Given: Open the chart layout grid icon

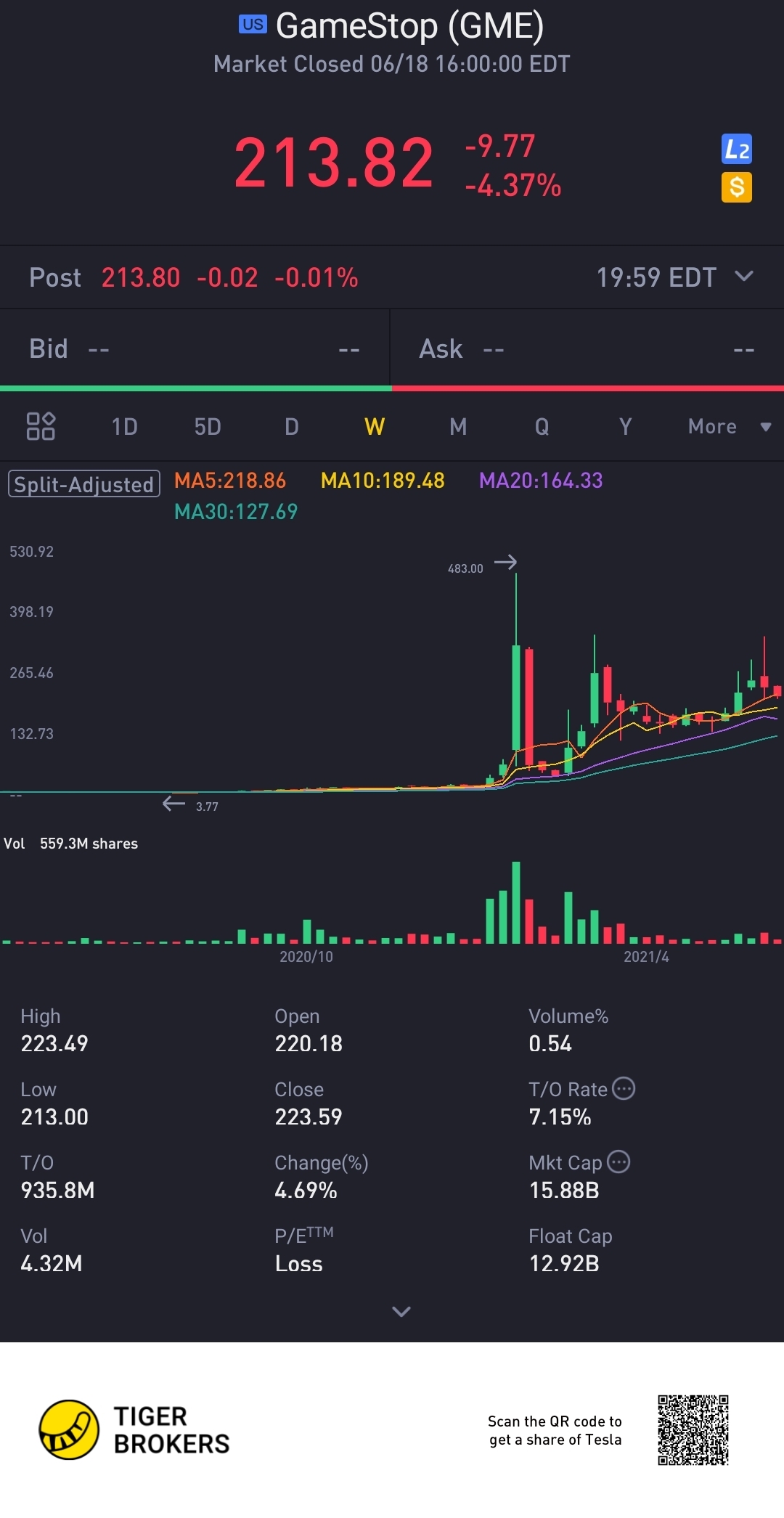Looking at the screenshot, I should 41,426.
